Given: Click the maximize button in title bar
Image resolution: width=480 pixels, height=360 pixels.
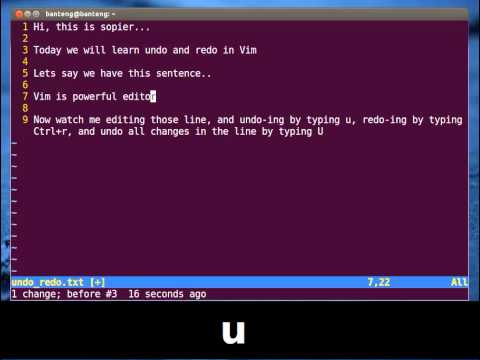Looking at the screenshot, I should pyautogui.click(x=36, y=14).
